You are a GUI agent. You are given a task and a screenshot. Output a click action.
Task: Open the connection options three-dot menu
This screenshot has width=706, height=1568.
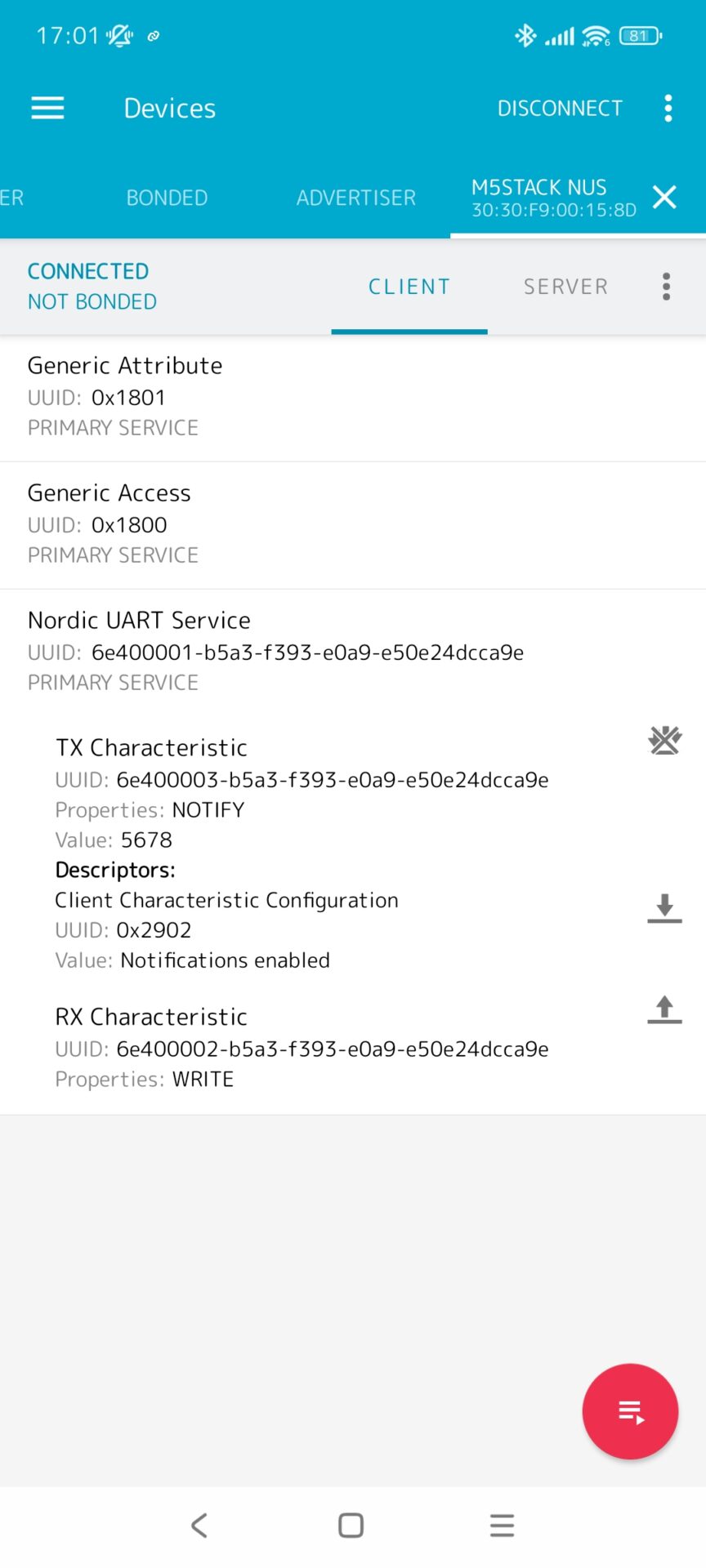(667, 287)
